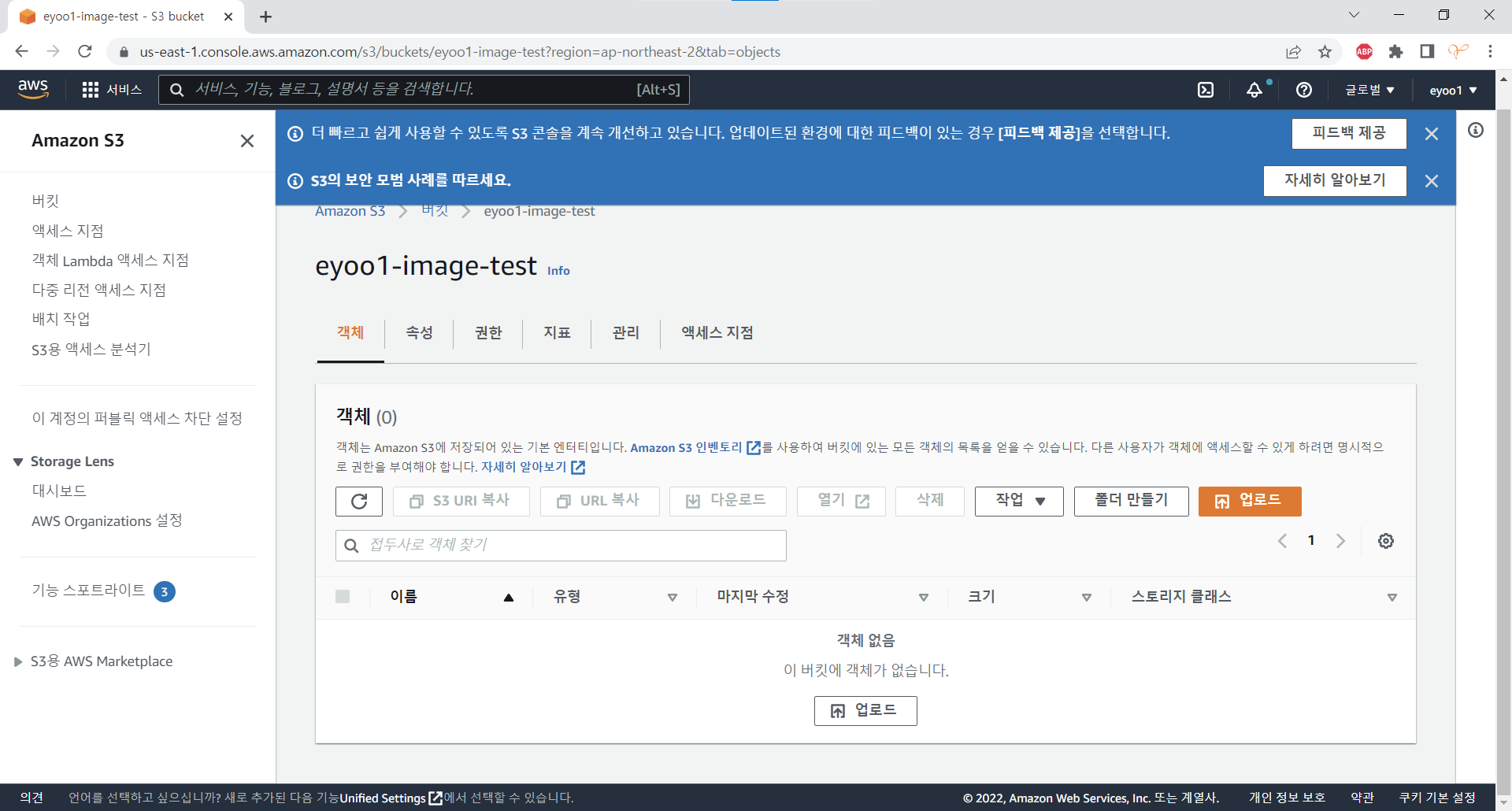Sort by the 스토리지 클래스 column arrow

click(1392, 598)
